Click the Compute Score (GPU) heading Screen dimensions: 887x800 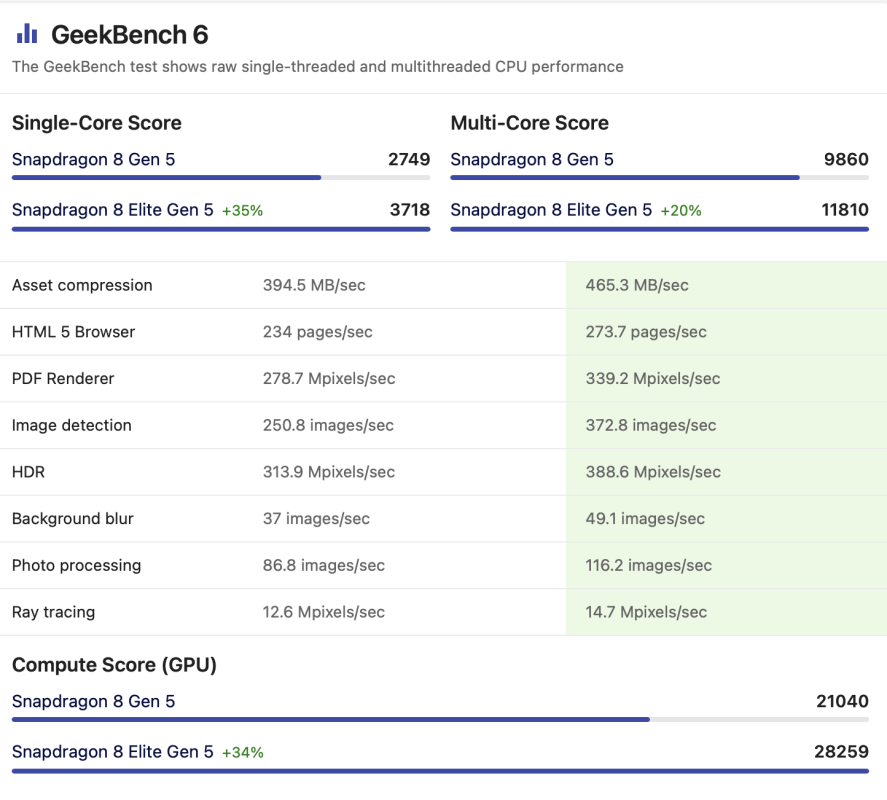tap(114, 665)
